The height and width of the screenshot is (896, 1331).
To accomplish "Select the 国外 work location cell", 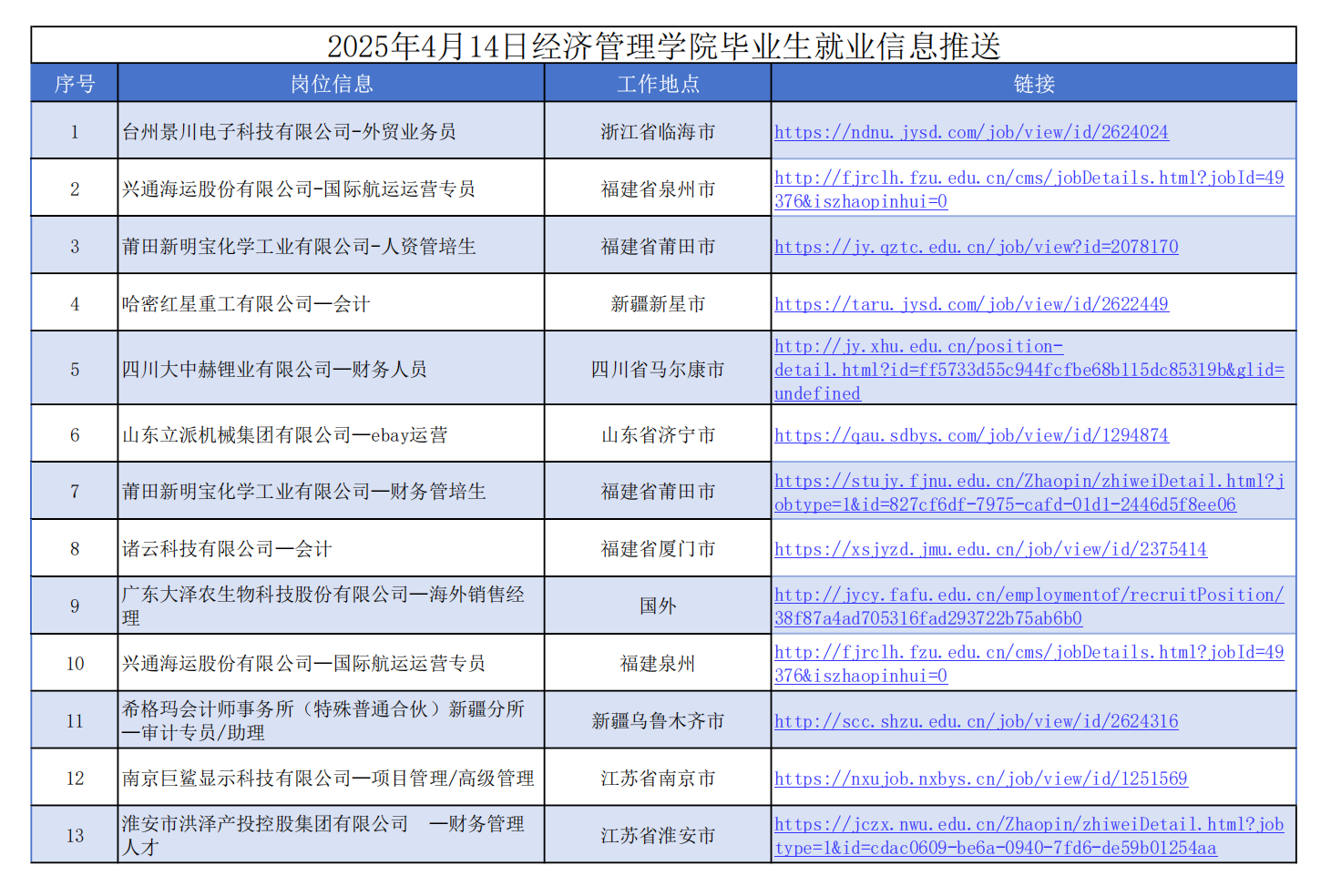I will pyautogui.click(x=658, y=606).
